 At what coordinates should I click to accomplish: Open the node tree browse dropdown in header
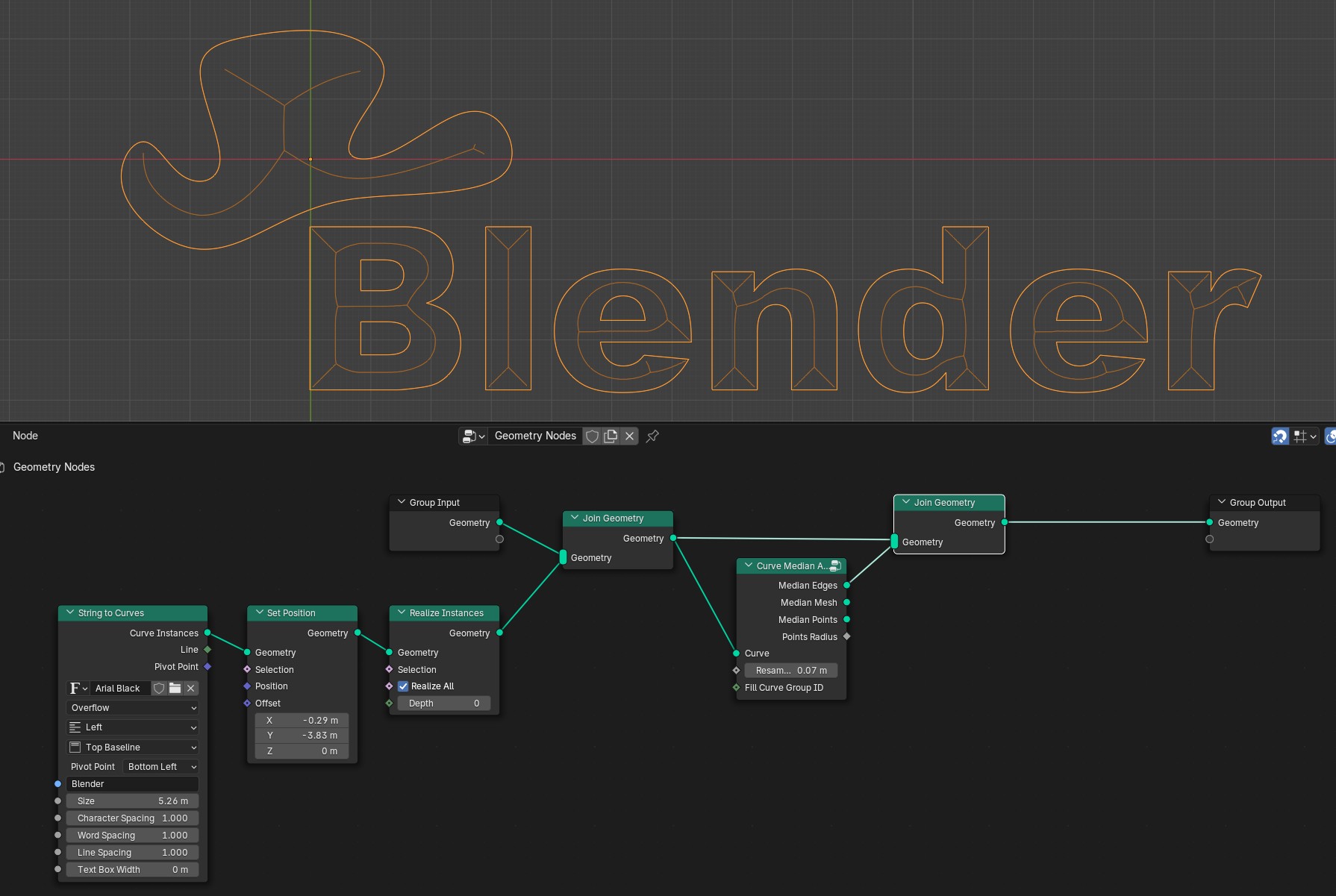474,436
